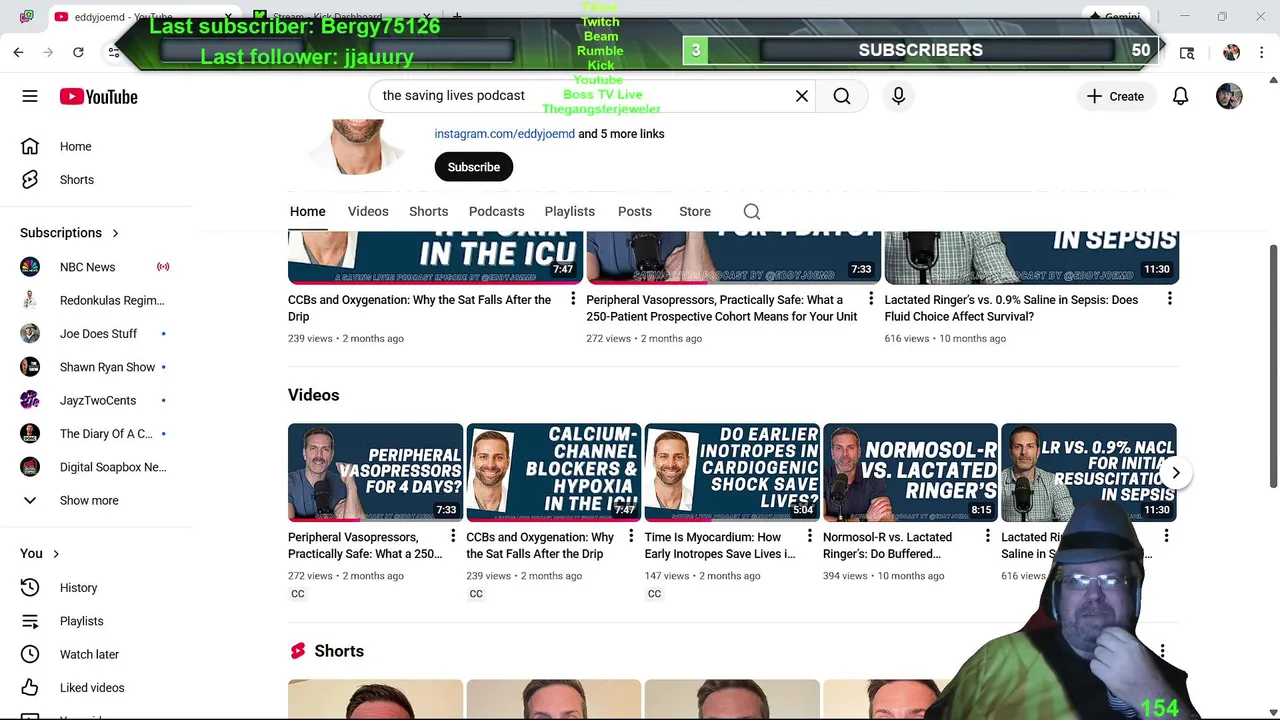1280x720 pixels.
Task: Advance Videos carousel with the right arrow
Action: click(x=1176, y=473)
